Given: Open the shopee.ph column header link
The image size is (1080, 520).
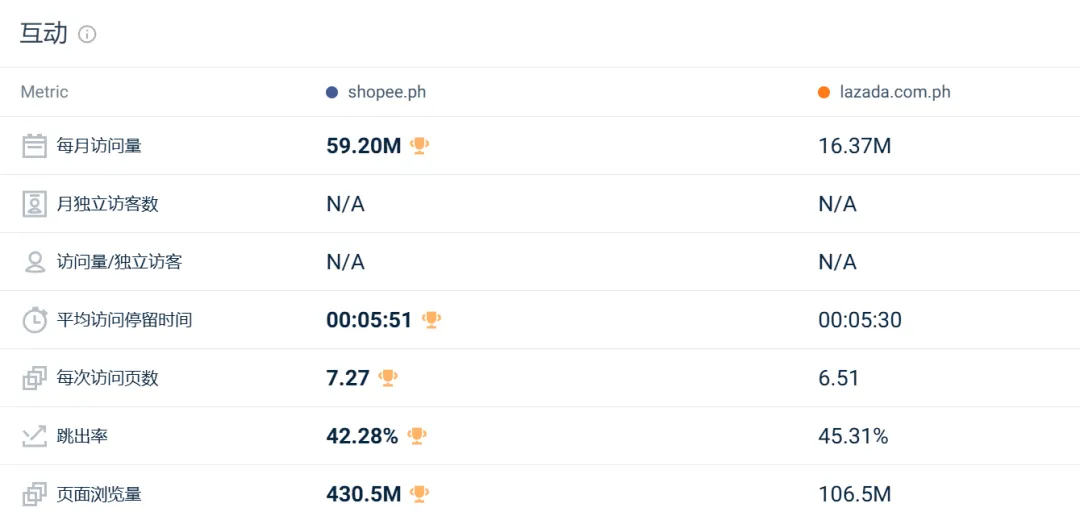Looking at the screenshot, I should point(386,92).
